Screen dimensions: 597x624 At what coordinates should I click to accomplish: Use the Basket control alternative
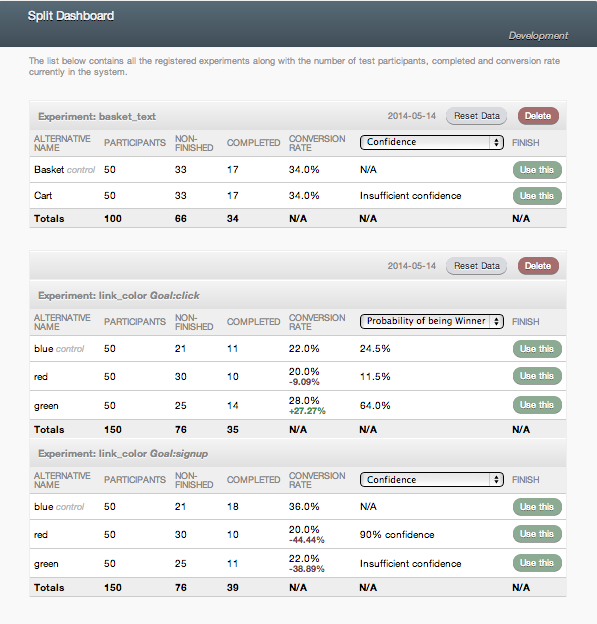click(x=537, y=170)
